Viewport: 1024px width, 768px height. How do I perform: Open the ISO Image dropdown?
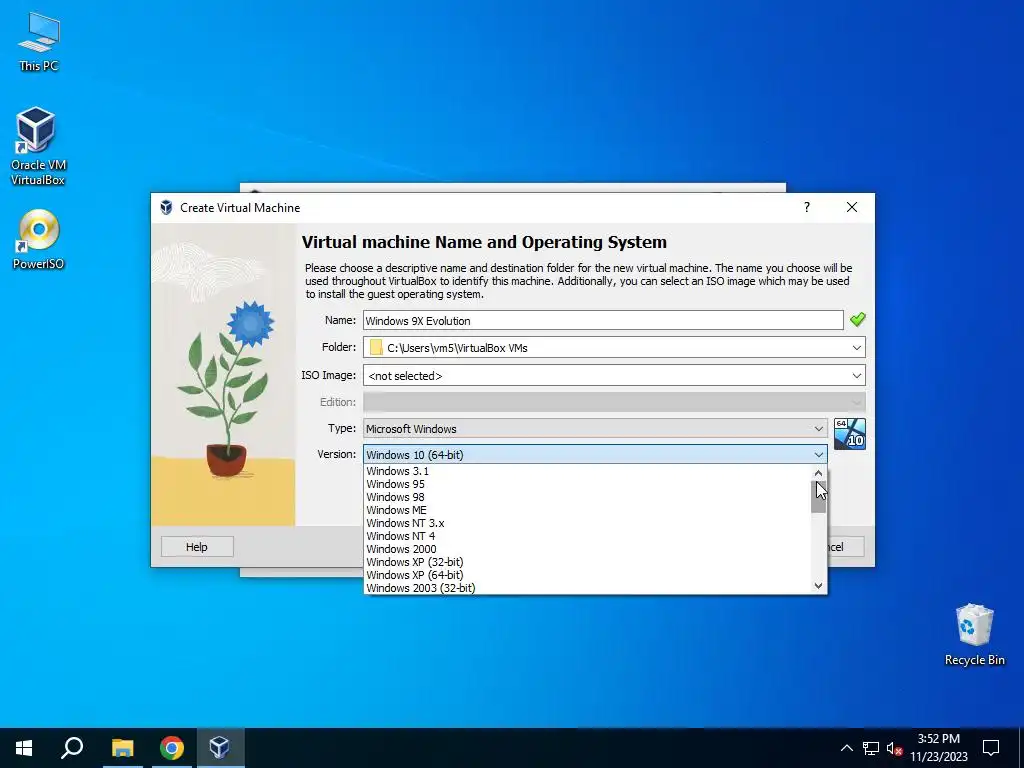click(x=615, y=376)
